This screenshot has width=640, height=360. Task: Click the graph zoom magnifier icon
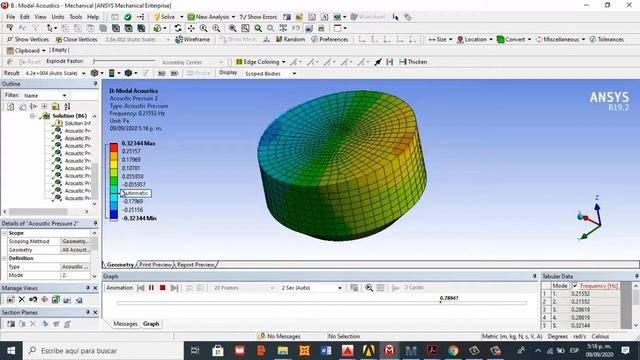[369, 288]
